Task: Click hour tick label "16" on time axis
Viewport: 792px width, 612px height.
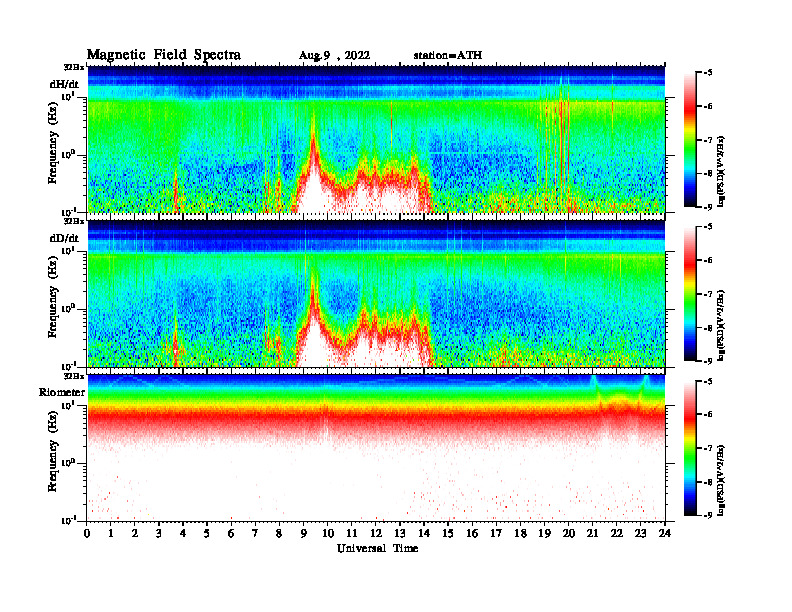Action: [x=472, y=534]
